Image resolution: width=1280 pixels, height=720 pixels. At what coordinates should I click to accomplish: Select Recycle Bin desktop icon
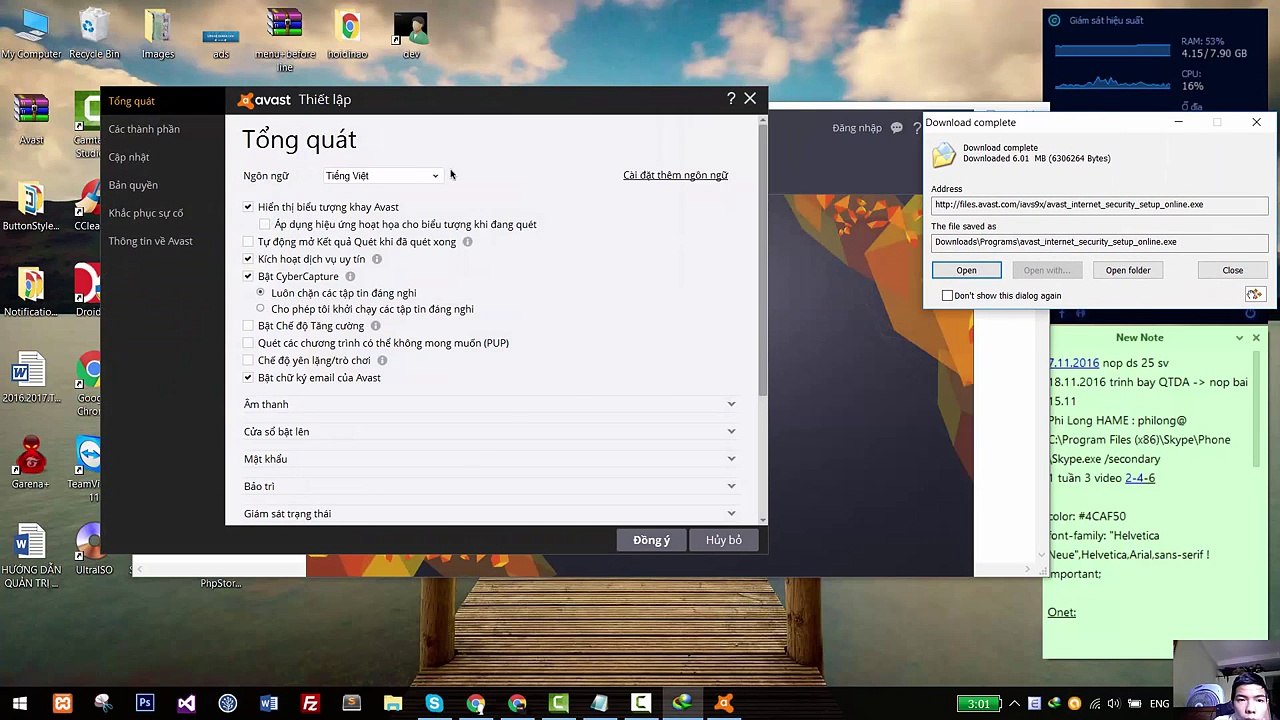[x=94, y=33]
